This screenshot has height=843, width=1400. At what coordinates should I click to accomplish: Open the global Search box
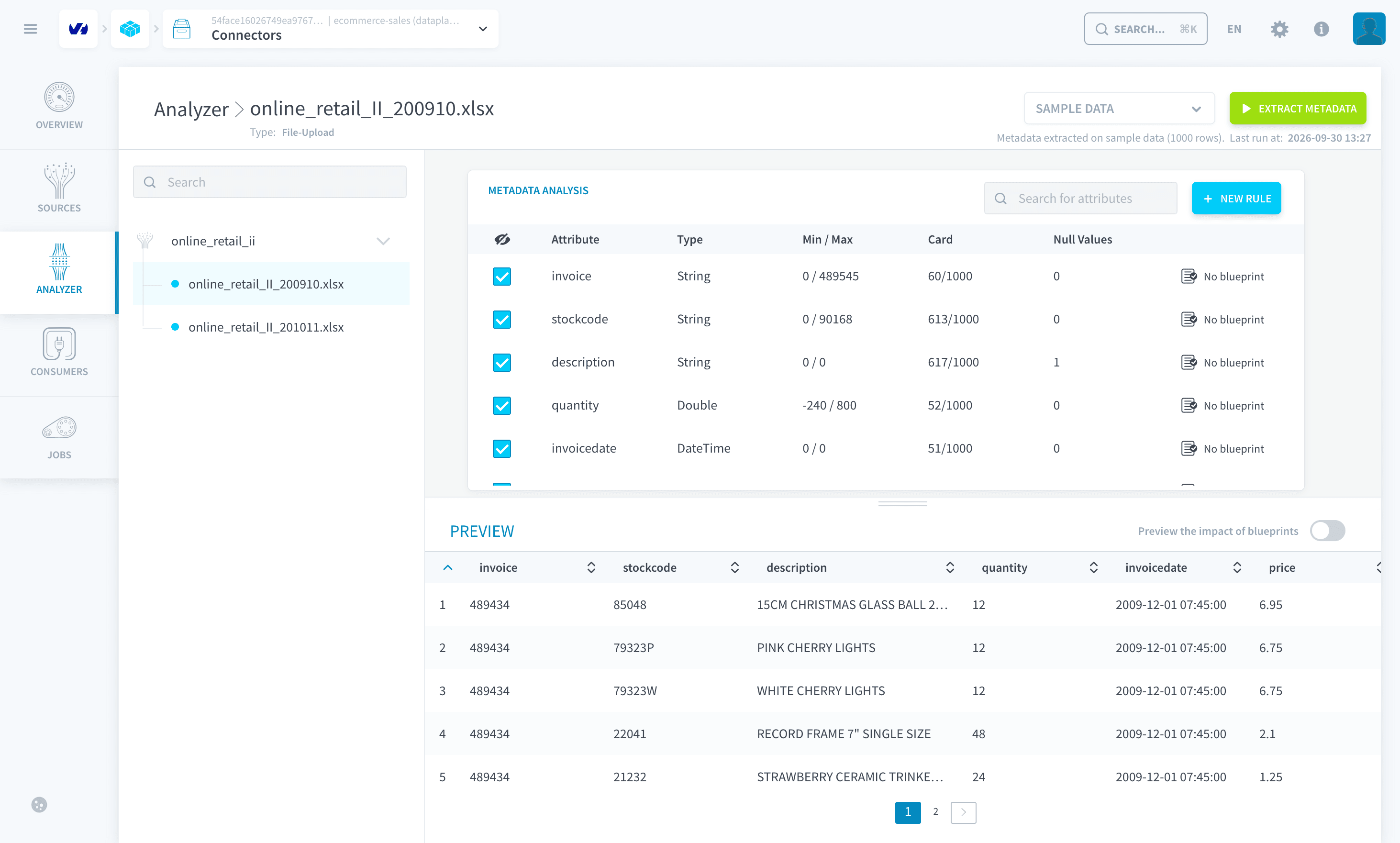[1145, 29]
